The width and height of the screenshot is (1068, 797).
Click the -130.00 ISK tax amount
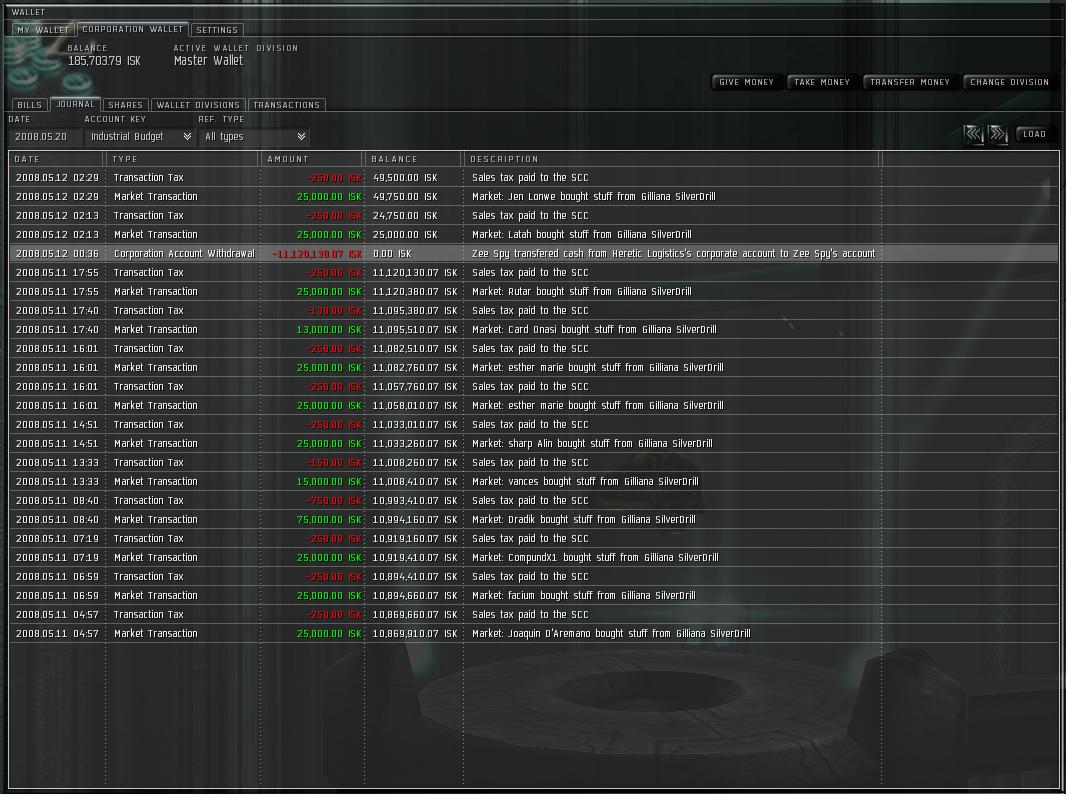coord(334,311)
